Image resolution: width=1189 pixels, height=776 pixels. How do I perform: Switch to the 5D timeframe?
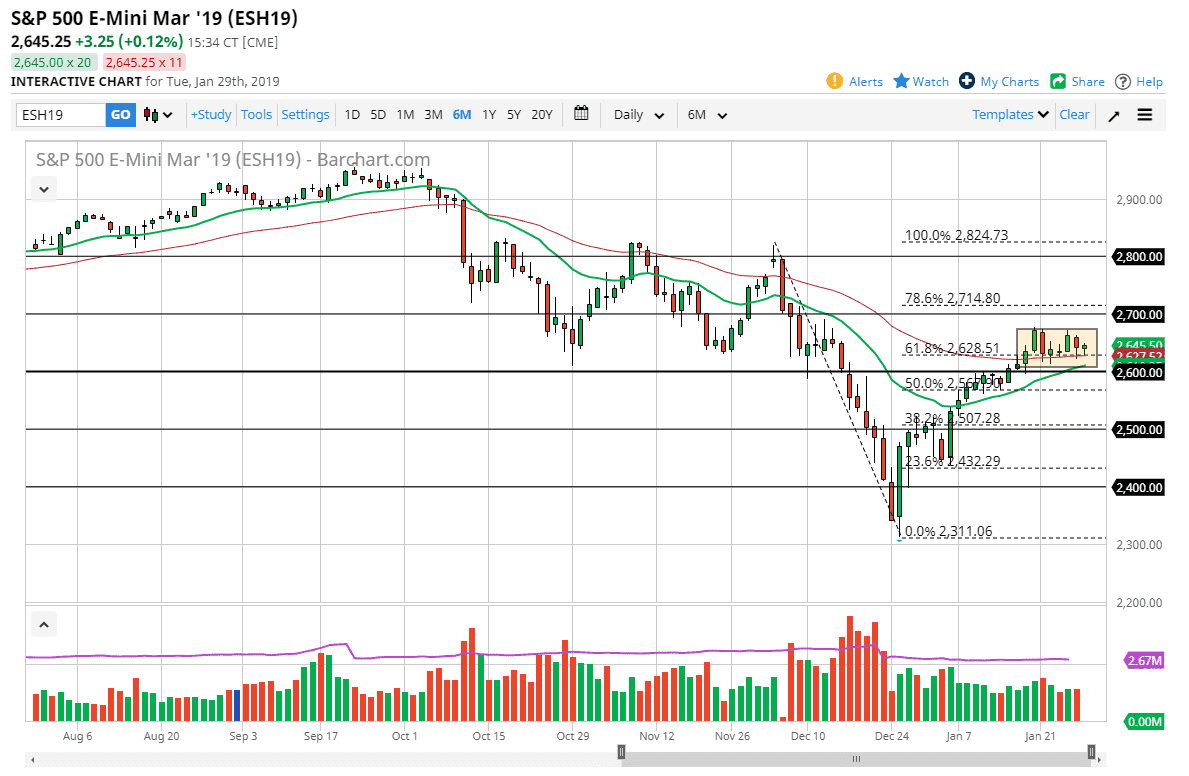coord(378,115)
